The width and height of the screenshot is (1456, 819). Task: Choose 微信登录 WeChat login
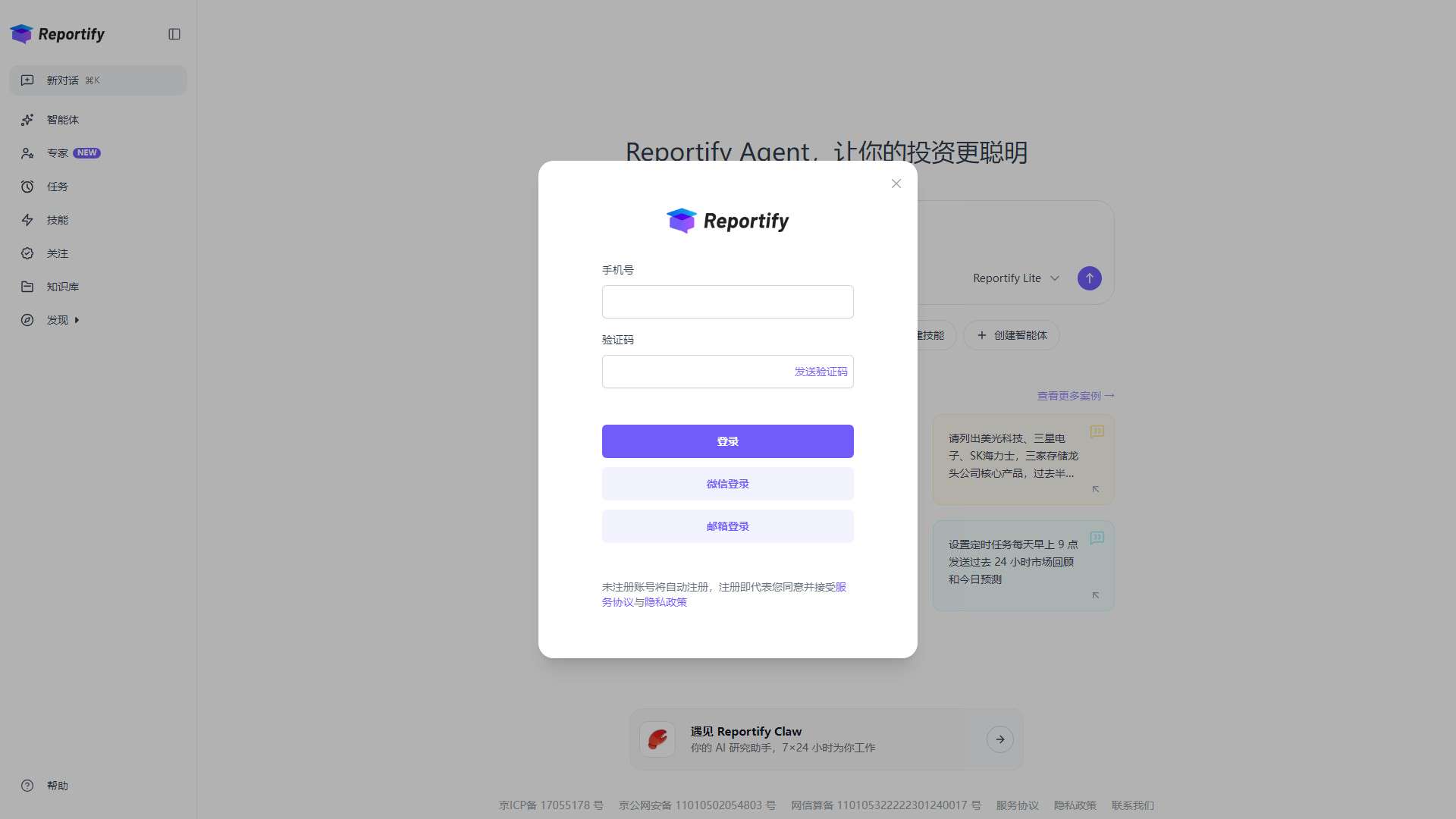(728, 484)
